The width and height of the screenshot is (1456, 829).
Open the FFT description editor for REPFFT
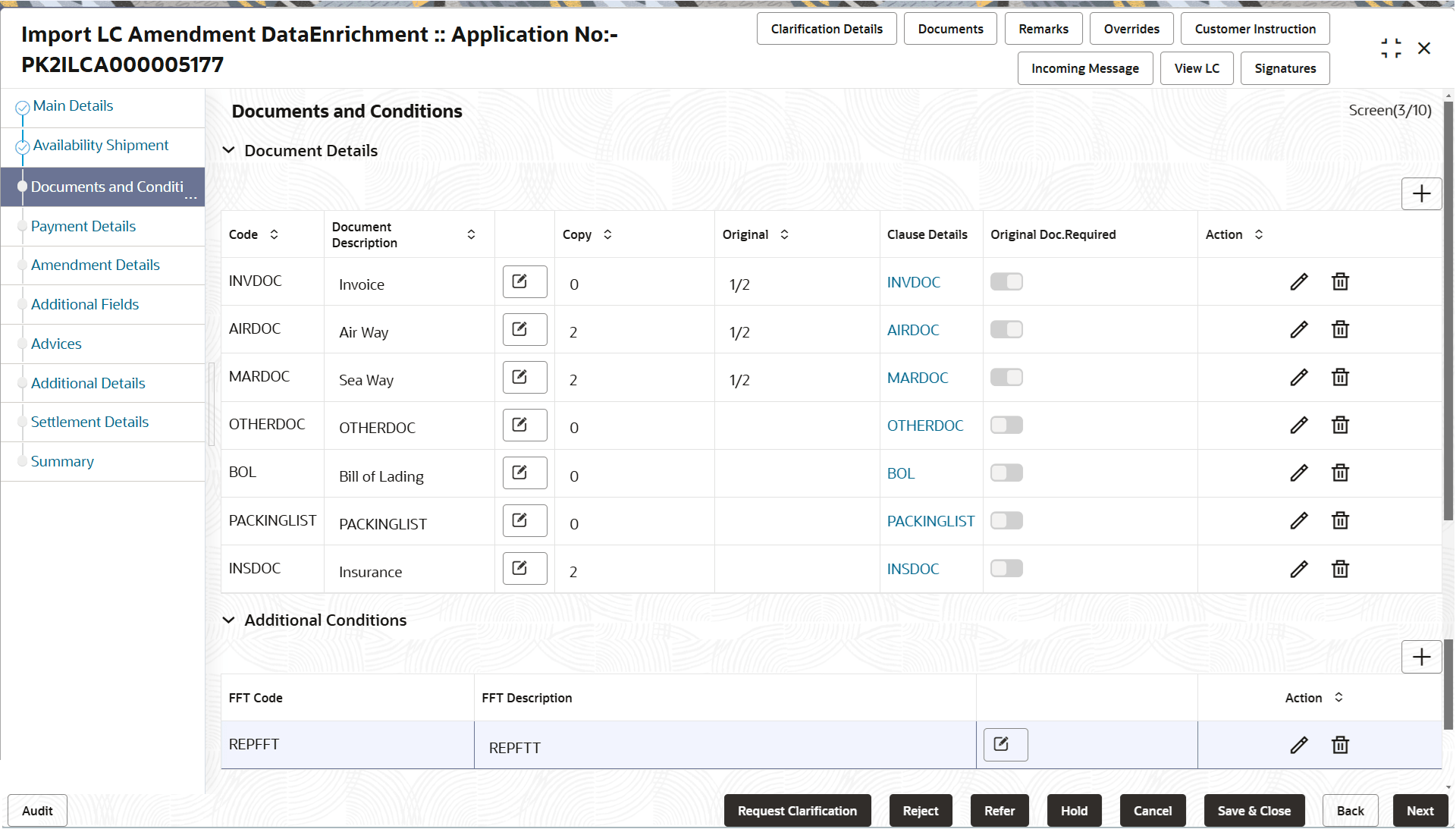click(1005, 744)
